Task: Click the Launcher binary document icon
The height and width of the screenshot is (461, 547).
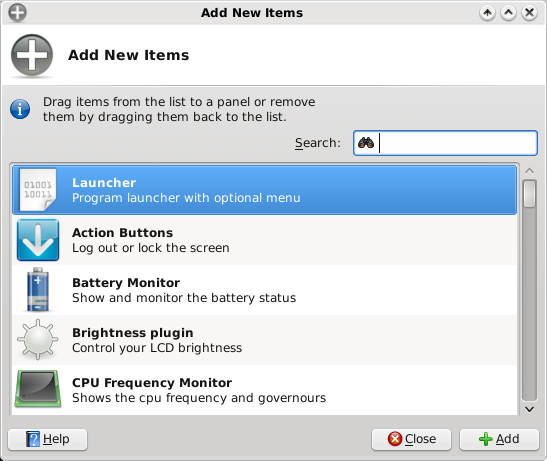Action: 38,190
